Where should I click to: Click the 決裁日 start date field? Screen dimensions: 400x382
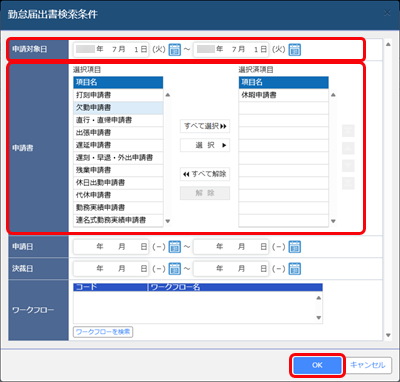coord(111,269)
